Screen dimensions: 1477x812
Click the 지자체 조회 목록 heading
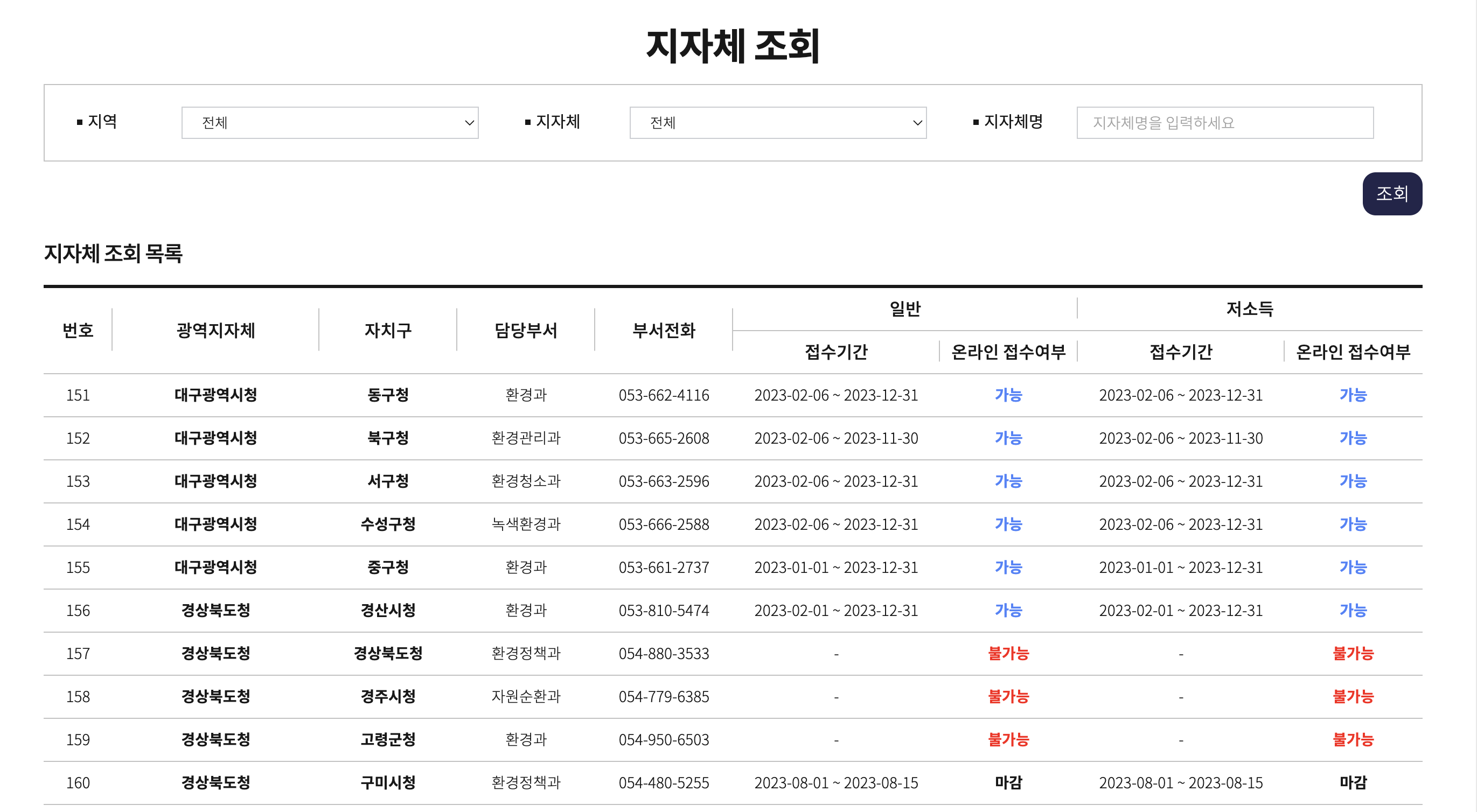coord(113,253)
